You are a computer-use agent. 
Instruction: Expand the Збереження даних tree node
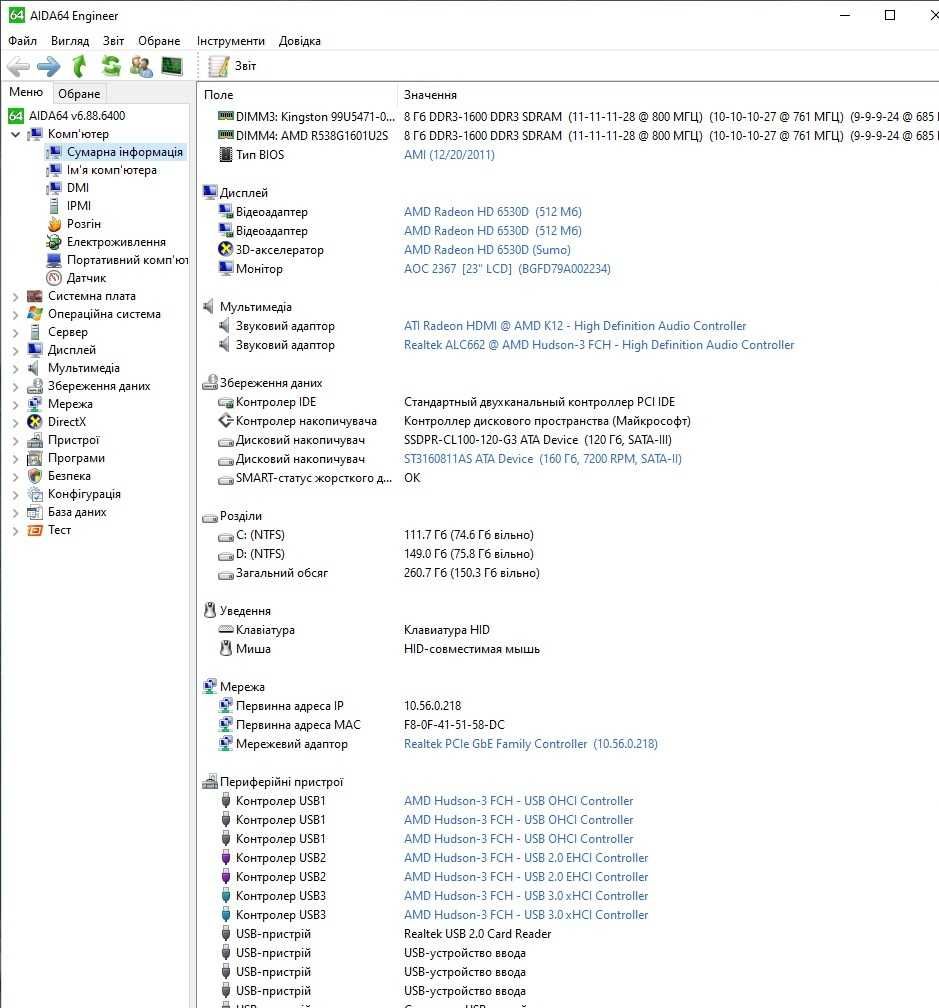pyautogui.click(x=15, y=386)
